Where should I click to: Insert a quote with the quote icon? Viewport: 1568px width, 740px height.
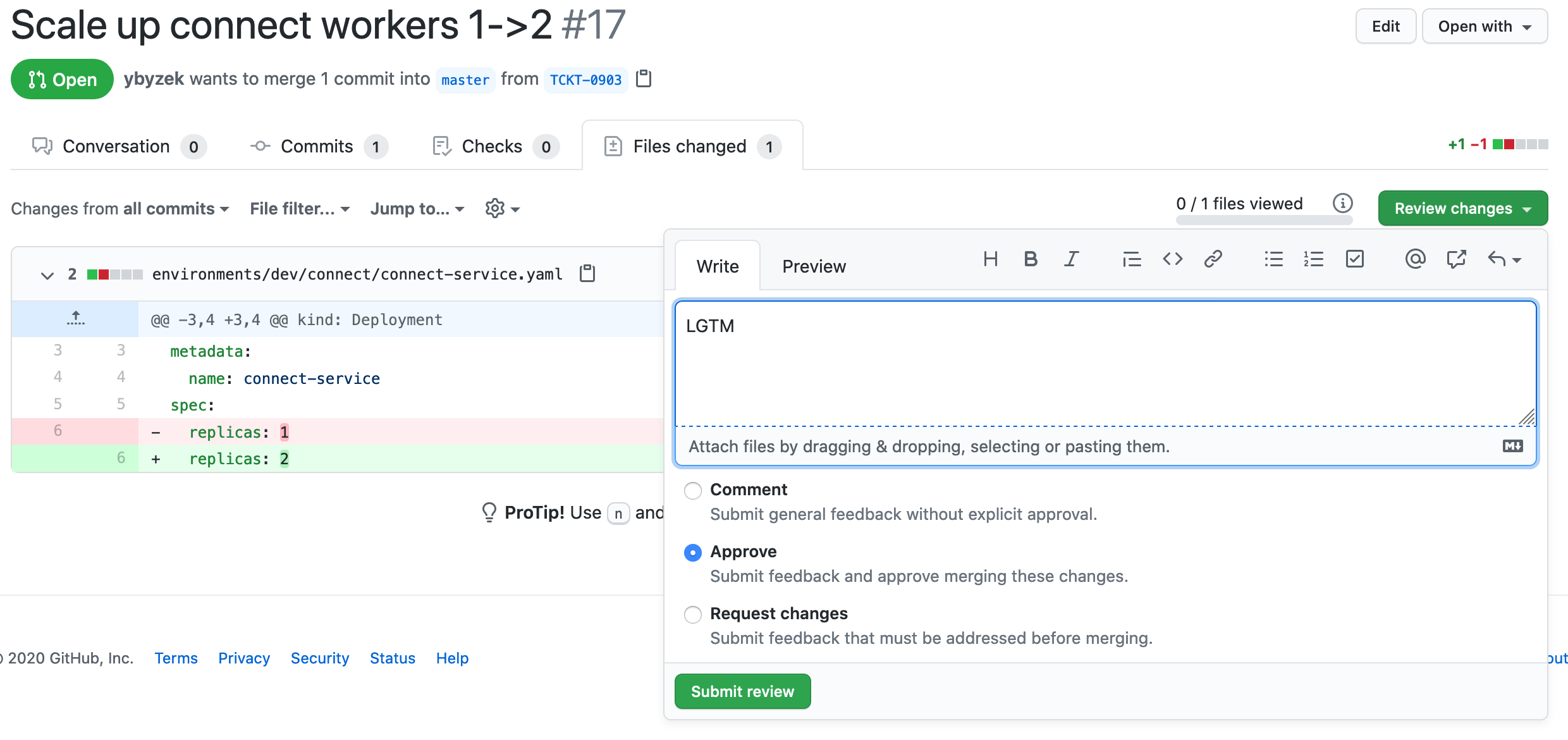click(1132, 259)
